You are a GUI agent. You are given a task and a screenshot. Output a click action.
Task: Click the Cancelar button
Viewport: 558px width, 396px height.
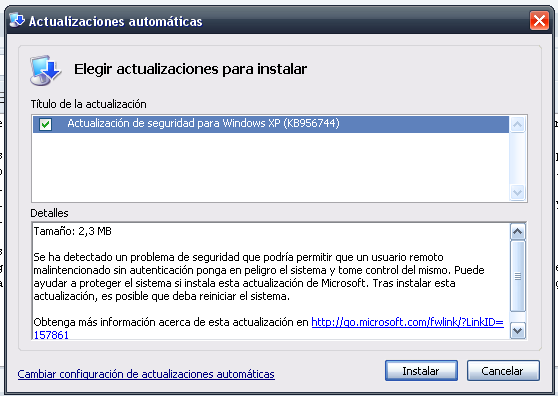coord(503,371)
